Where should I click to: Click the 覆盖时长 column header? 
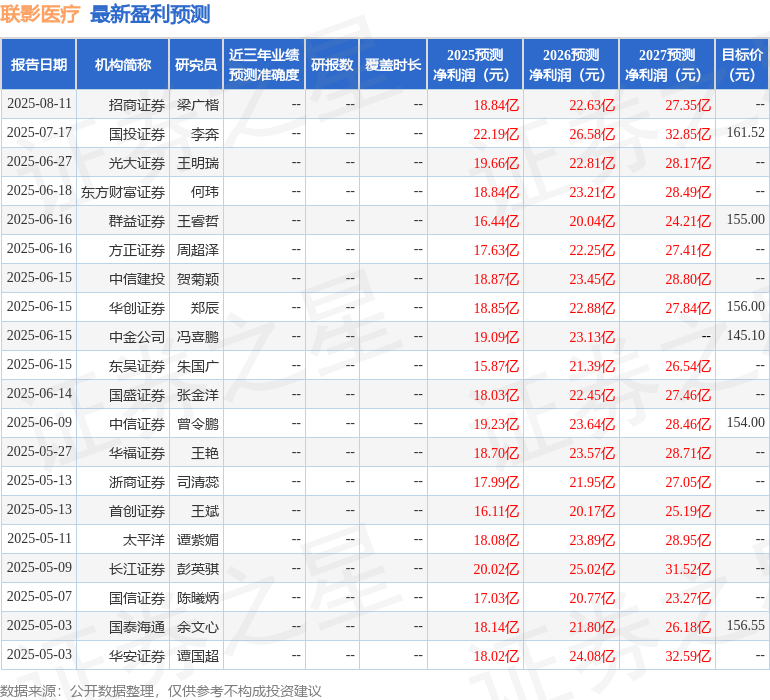(x=392, y=65)
